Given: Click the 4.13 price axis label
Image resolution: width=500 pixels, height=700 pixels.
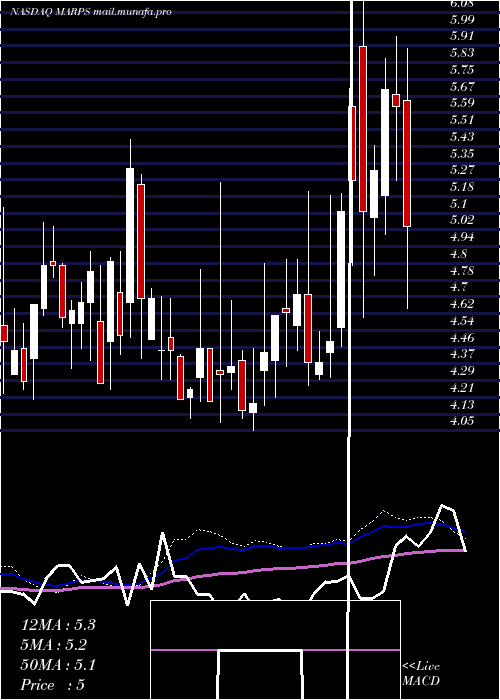Looking at the screenshot, I should point(462,404).
